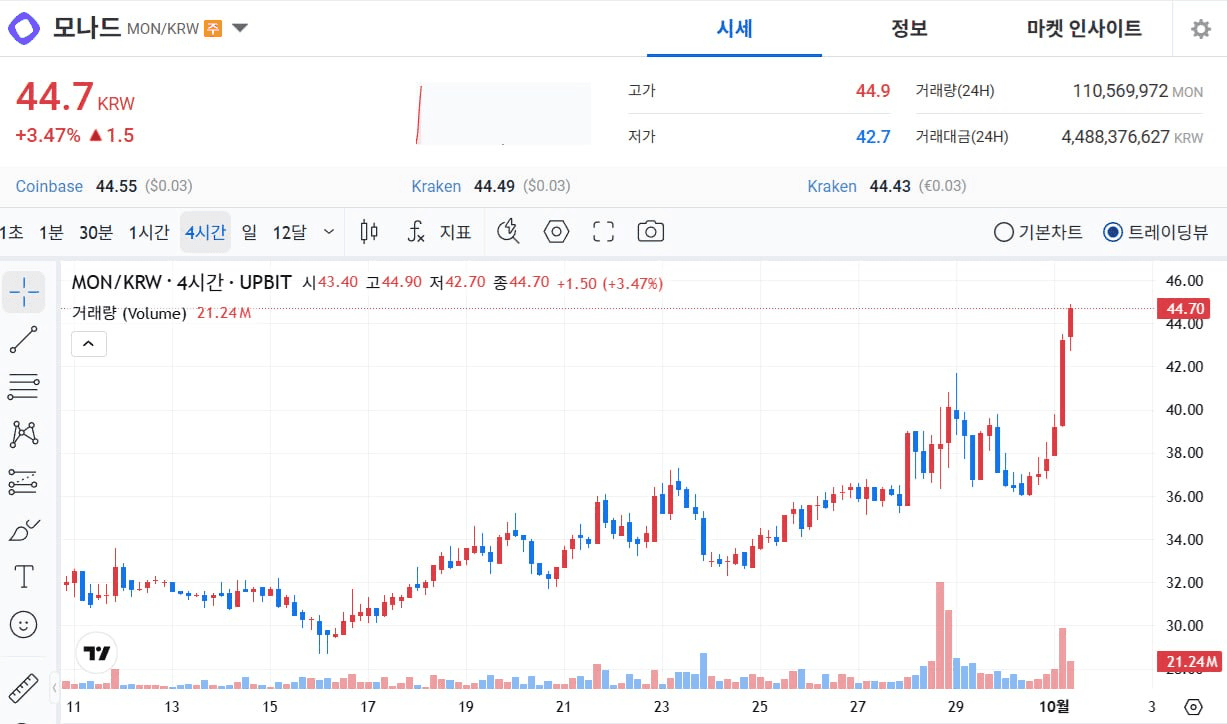Click the 거래량 (Volume) indicator label

coord(129,313)
